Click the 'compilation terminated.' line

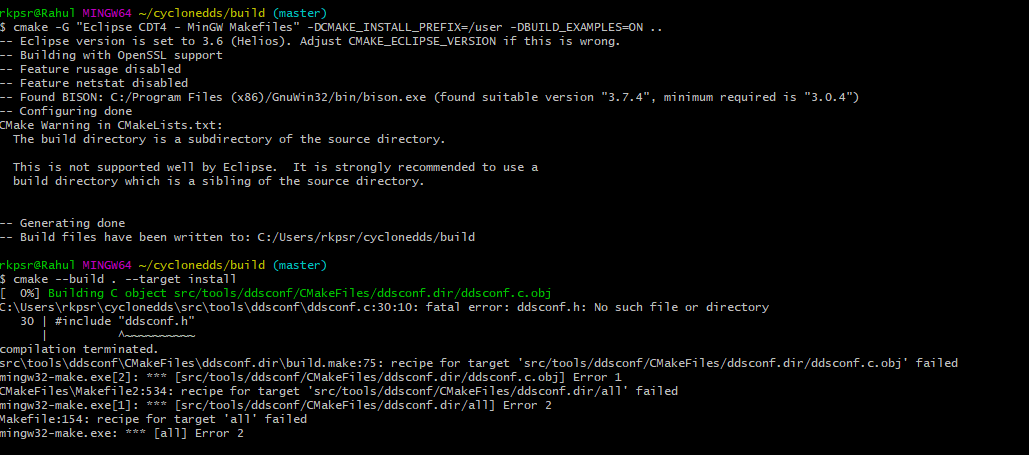click(x=79, y=349)
